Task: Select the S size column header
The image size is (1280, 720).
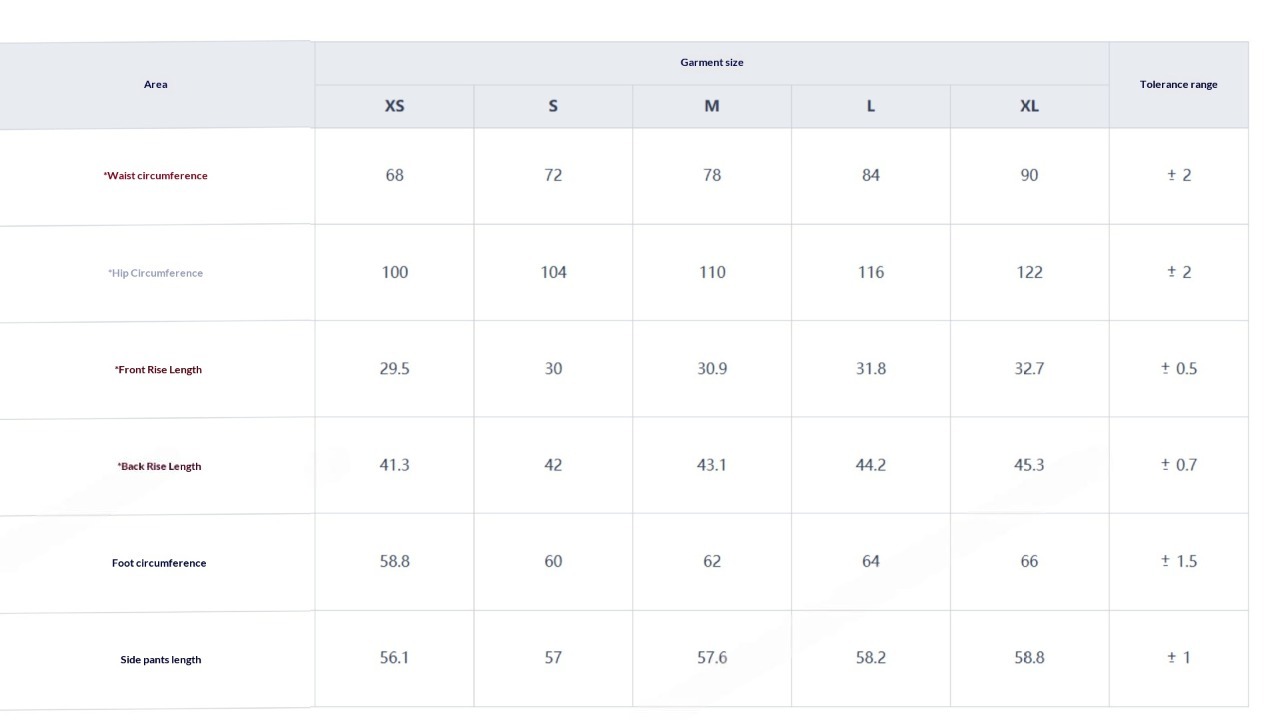Action: 553,106
